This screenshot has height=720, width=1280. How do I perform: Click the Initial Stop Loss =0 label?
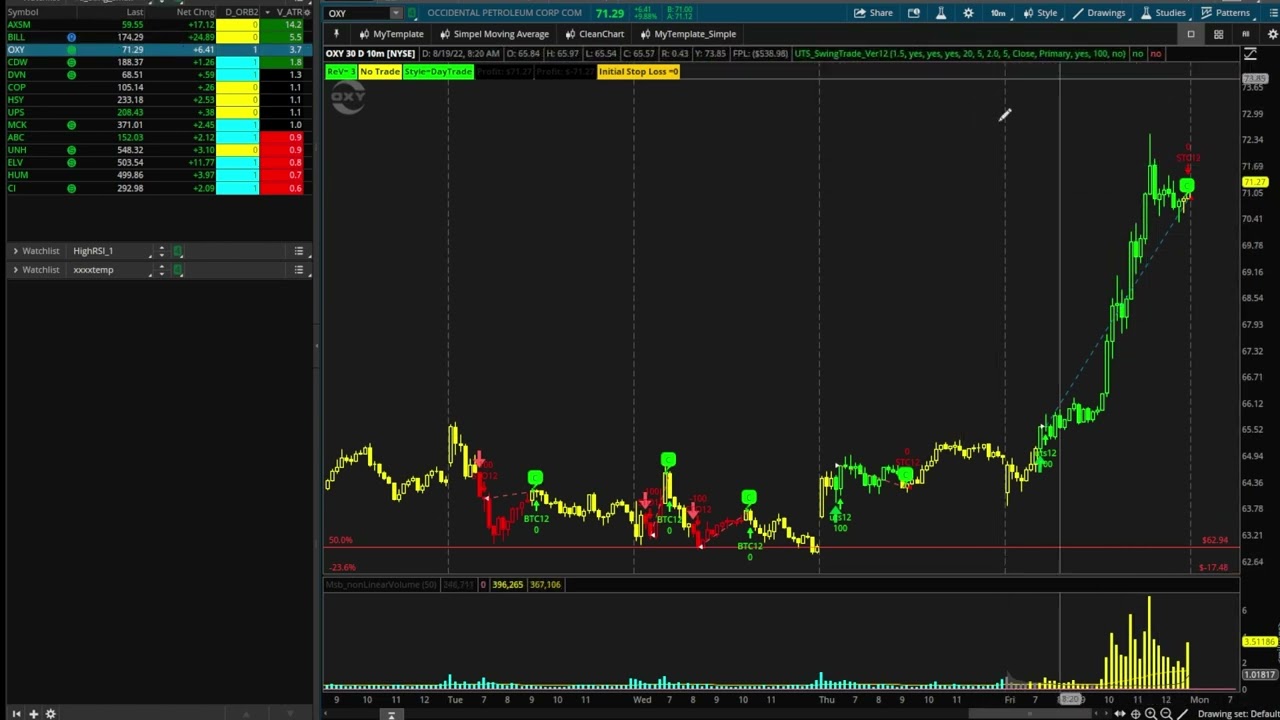638,72
